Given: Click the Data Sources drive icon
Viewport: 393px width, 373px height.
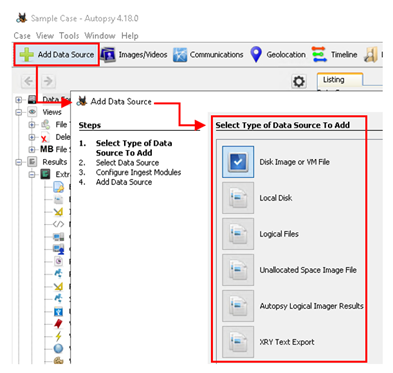Looking at the screenshot, I should (32, 100).
